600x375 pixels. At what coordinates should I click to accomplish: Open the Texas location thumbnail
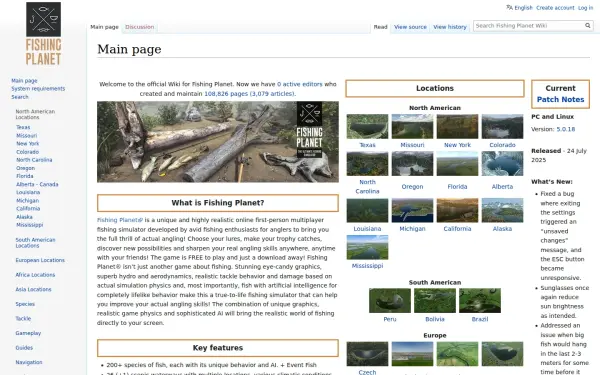pos(367,126)
